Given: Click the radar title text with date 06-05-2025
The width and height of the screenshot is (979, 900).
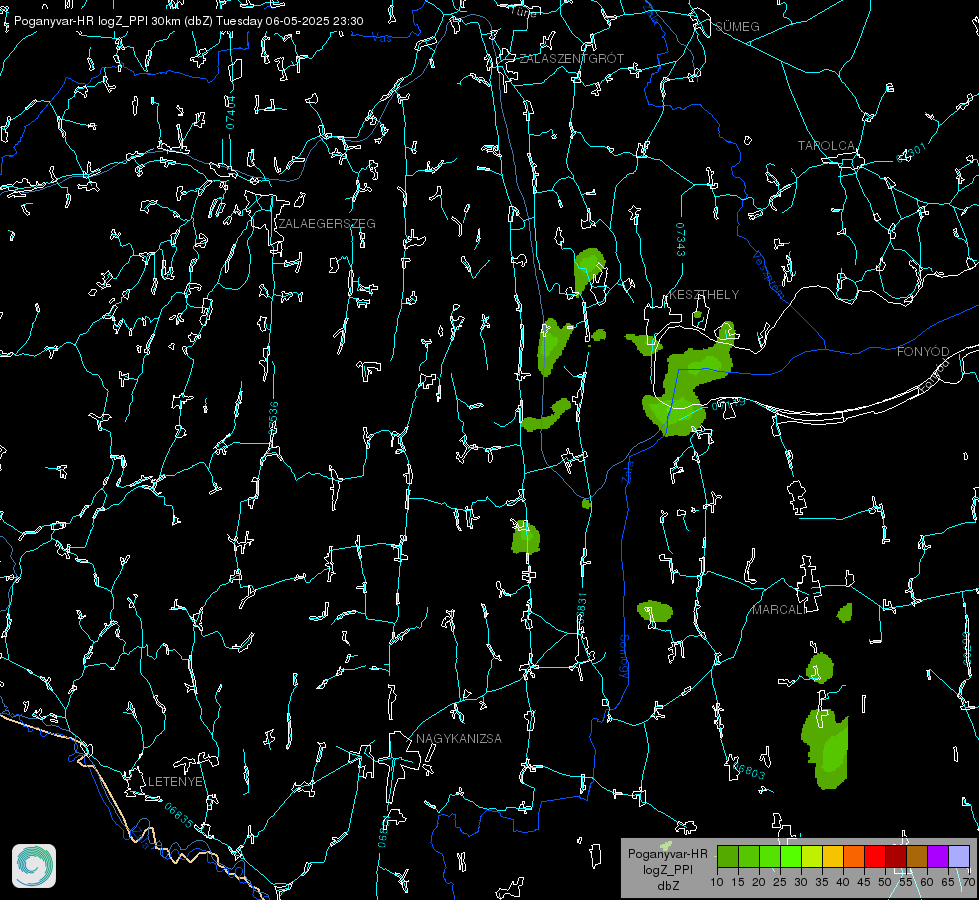Looking at the screenshot, I should (189, 21).
